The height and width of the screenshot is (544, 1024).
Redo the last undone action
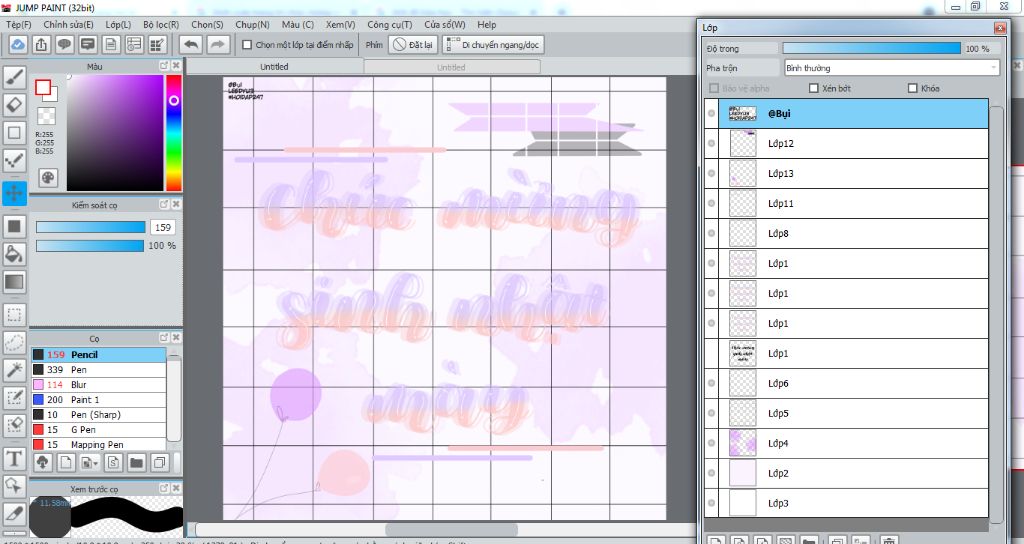pyautogui.click(x=217, y=44)
